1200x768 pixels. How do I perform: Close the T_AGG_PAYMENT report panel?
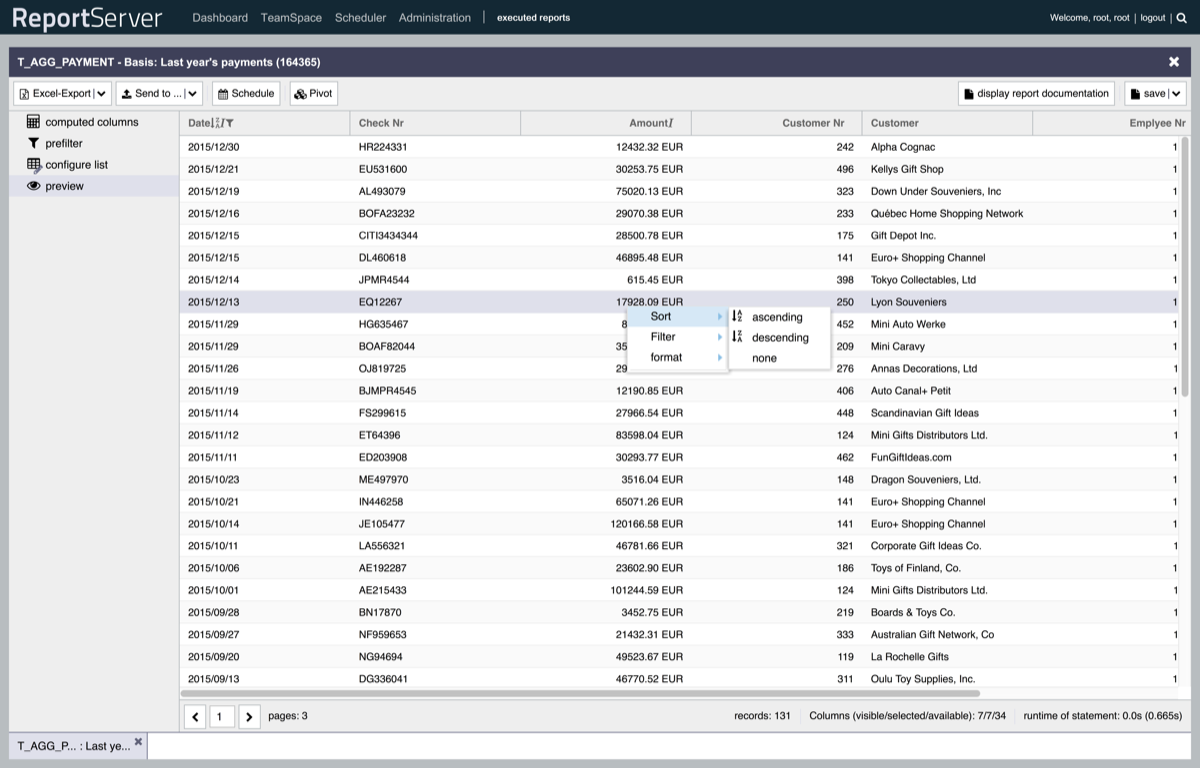[1174, 62]
